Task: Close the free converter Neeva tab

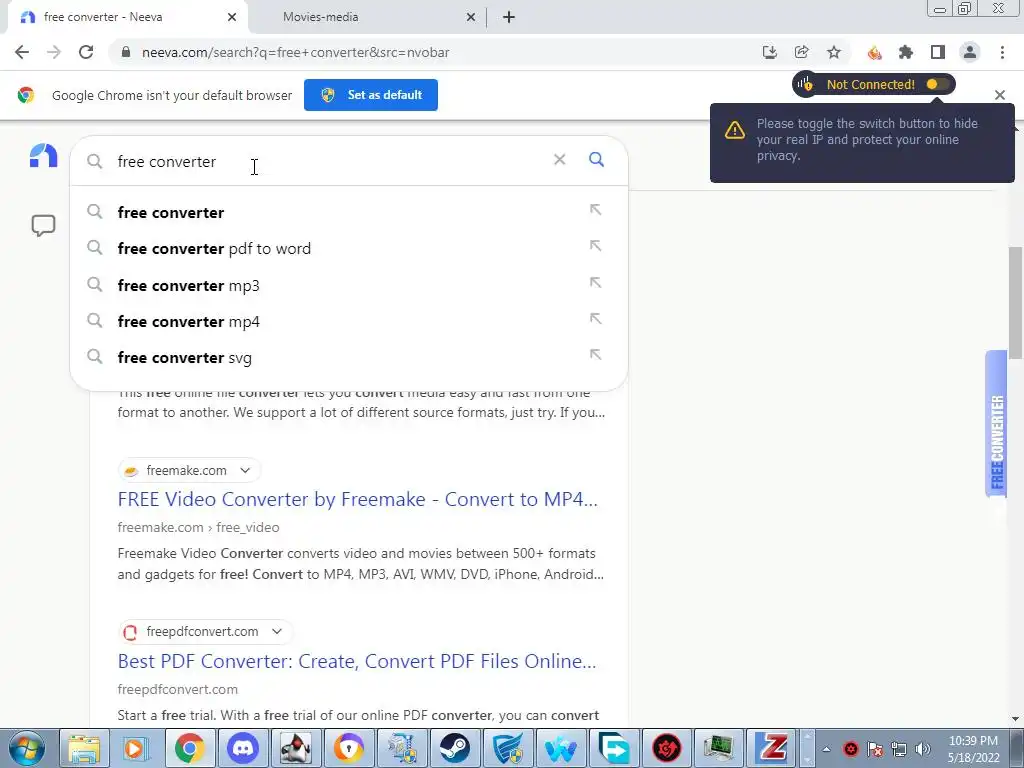Action: pyautogui.click(x=232, y=17)
